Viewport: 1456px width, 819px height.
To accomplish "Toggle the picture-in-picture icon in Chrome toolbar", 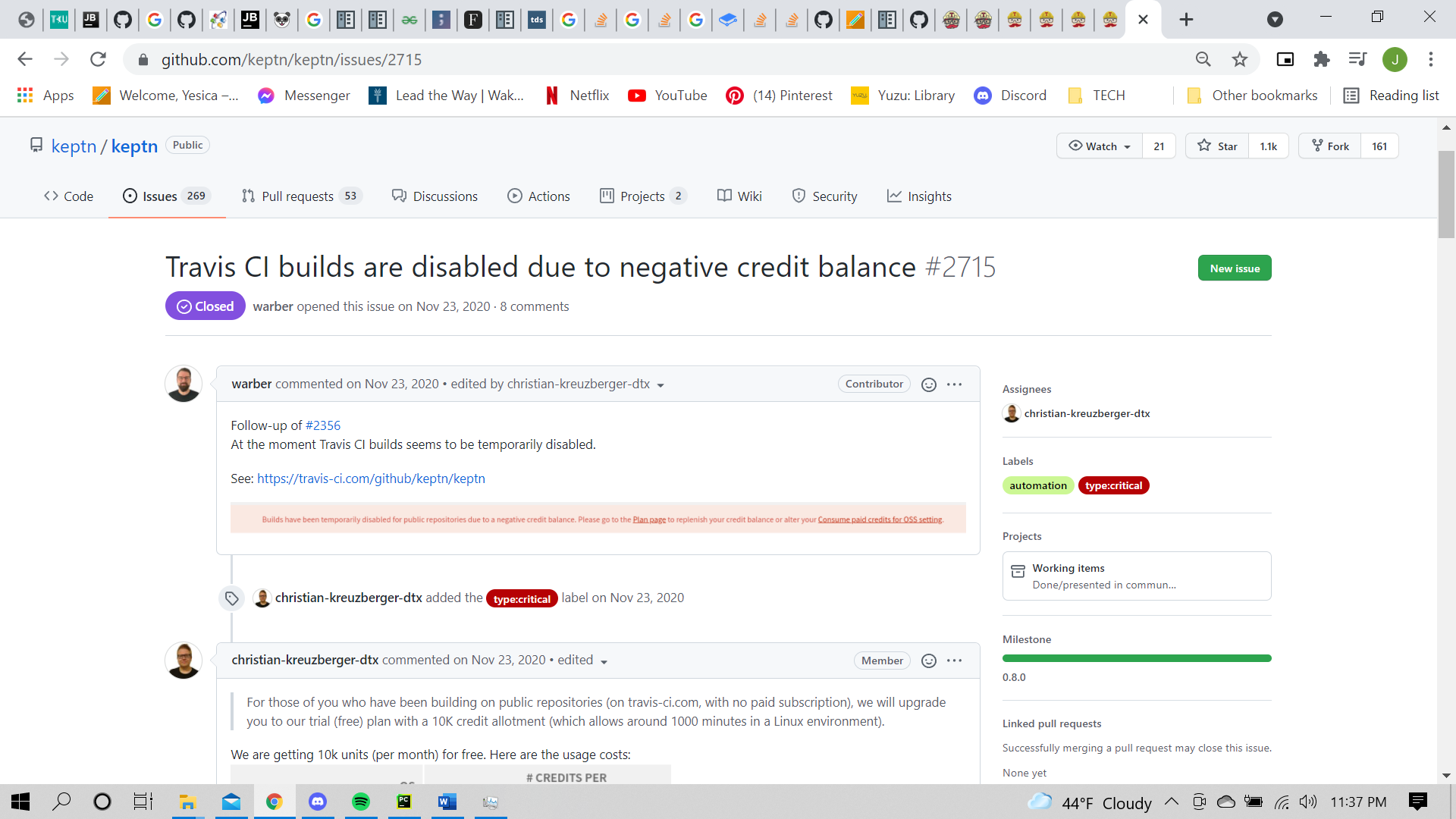I will click(x=1285, y=59).
